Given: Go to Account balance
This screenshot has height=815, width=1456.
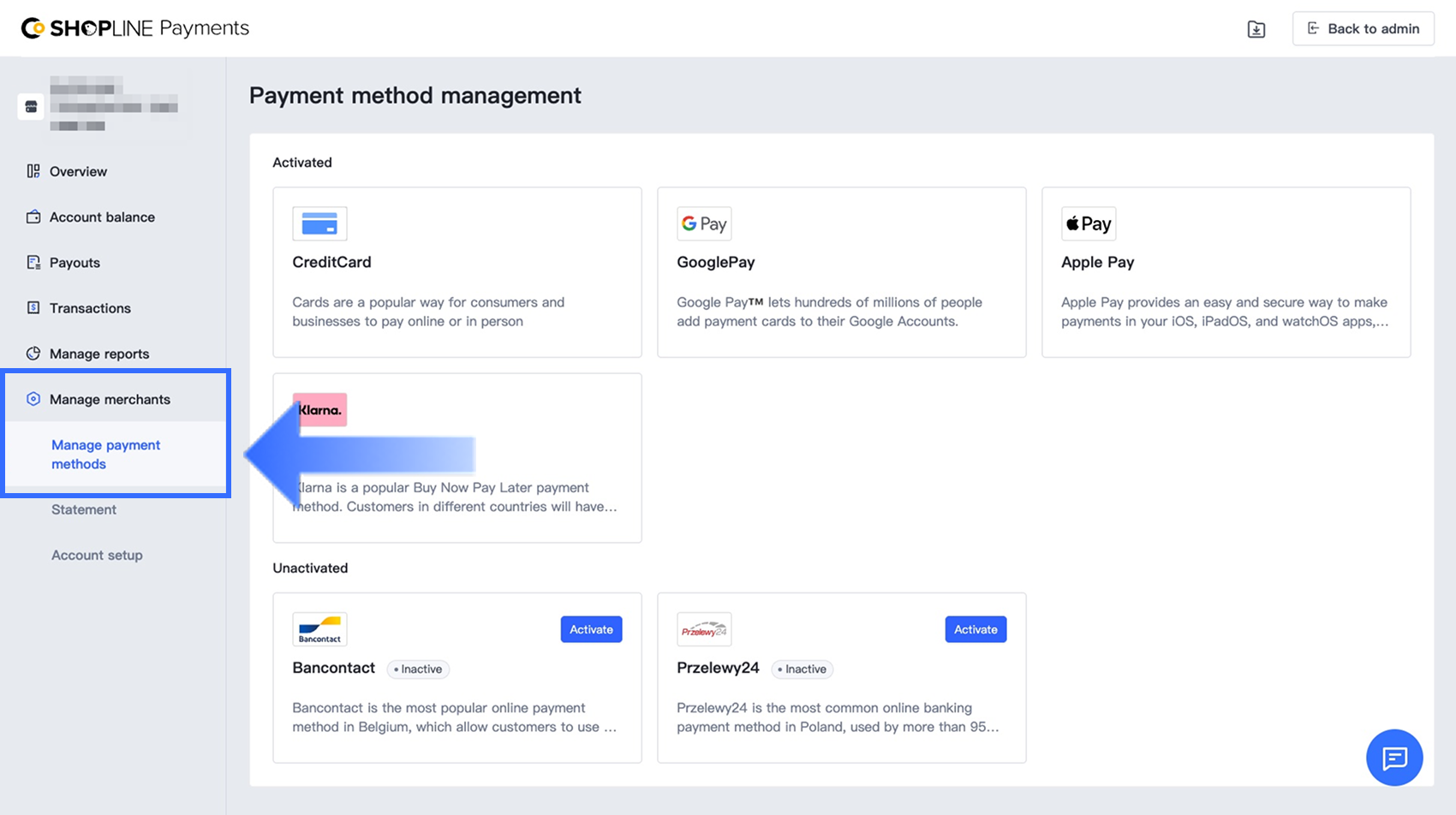Looking at the screenshot, I should point(102,217).
